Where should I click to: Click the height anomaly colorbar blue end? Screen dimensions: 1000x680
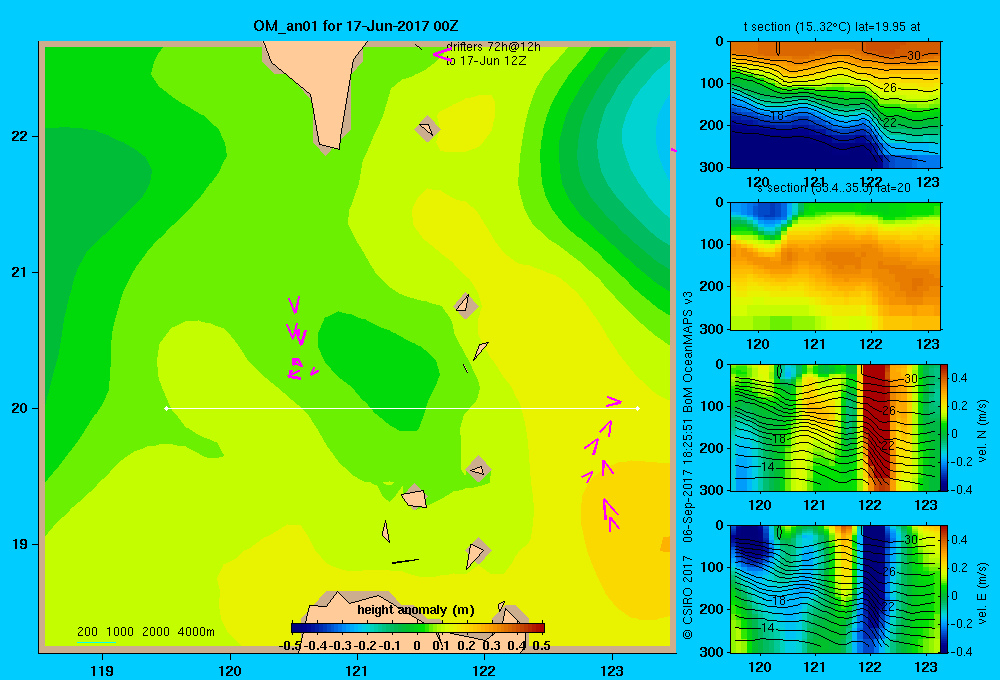300,628
